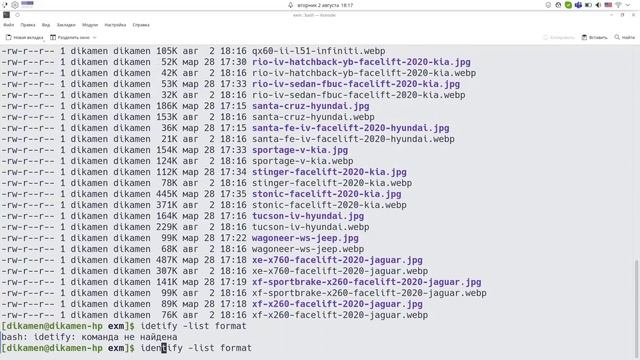Click the smiley face tray icon
This screenshot has height=360, width=640.
548,5
